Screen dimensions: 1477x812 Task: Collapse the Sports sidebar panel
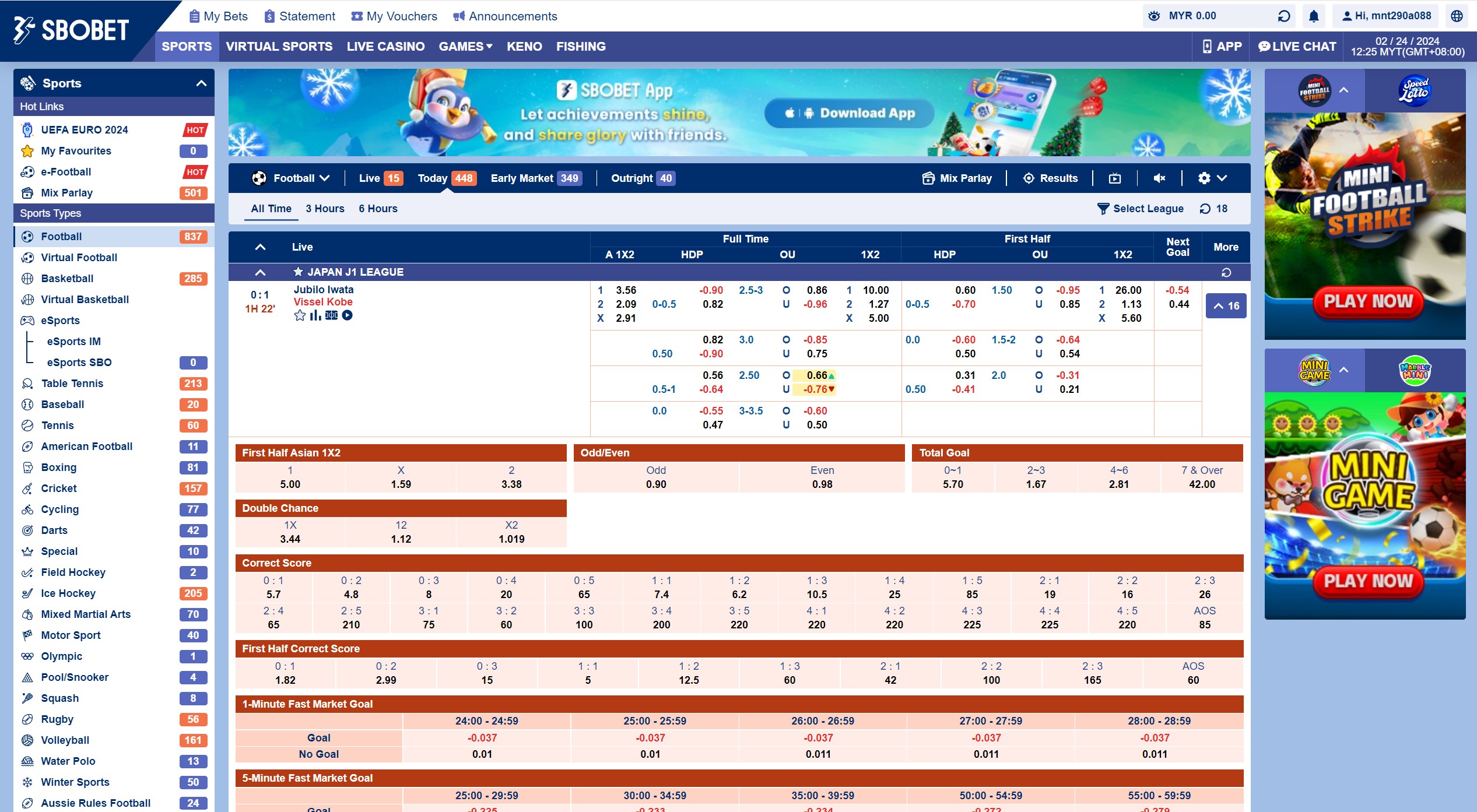tap(201, 83)
